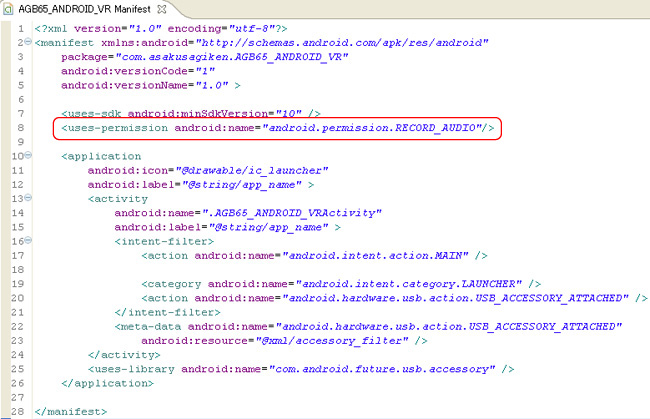The width and height of the screenshot is (650, 419).
Task: Collapse the activity element fold marker at line 13
Action: tap(28, 198)
